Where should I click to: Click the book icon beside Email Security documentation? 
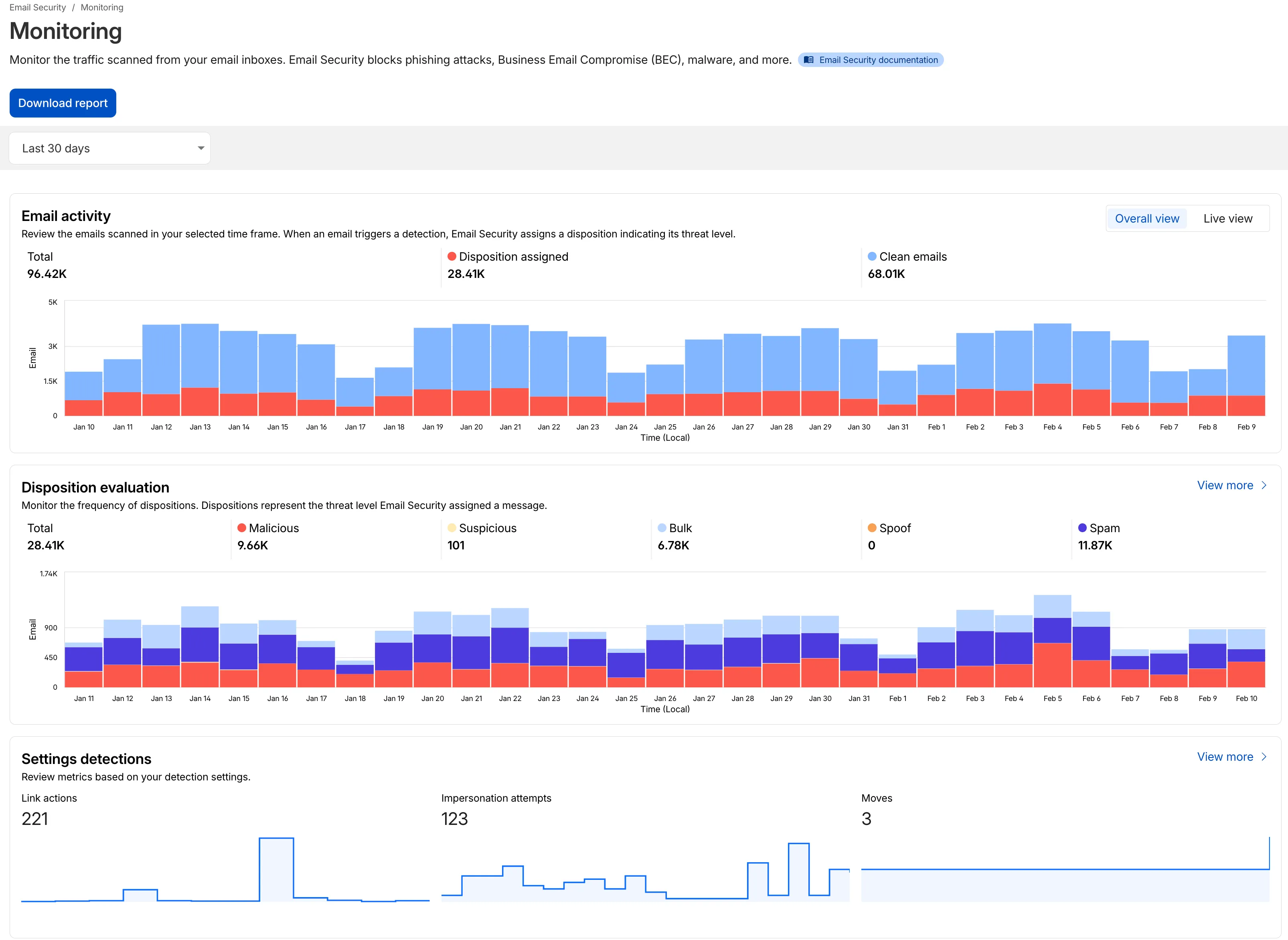808,60
